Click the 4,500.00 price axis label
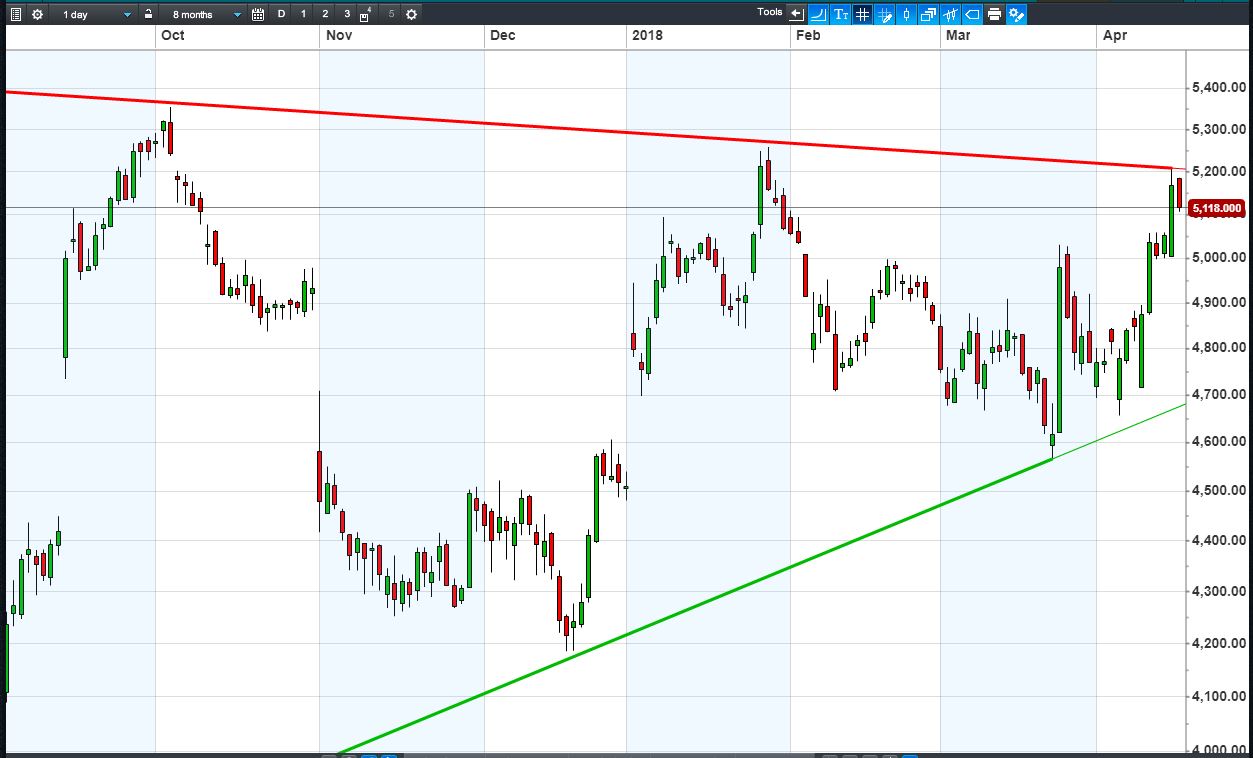The height and width of the screenshot is (758, 1253). tap(1219, 491)
